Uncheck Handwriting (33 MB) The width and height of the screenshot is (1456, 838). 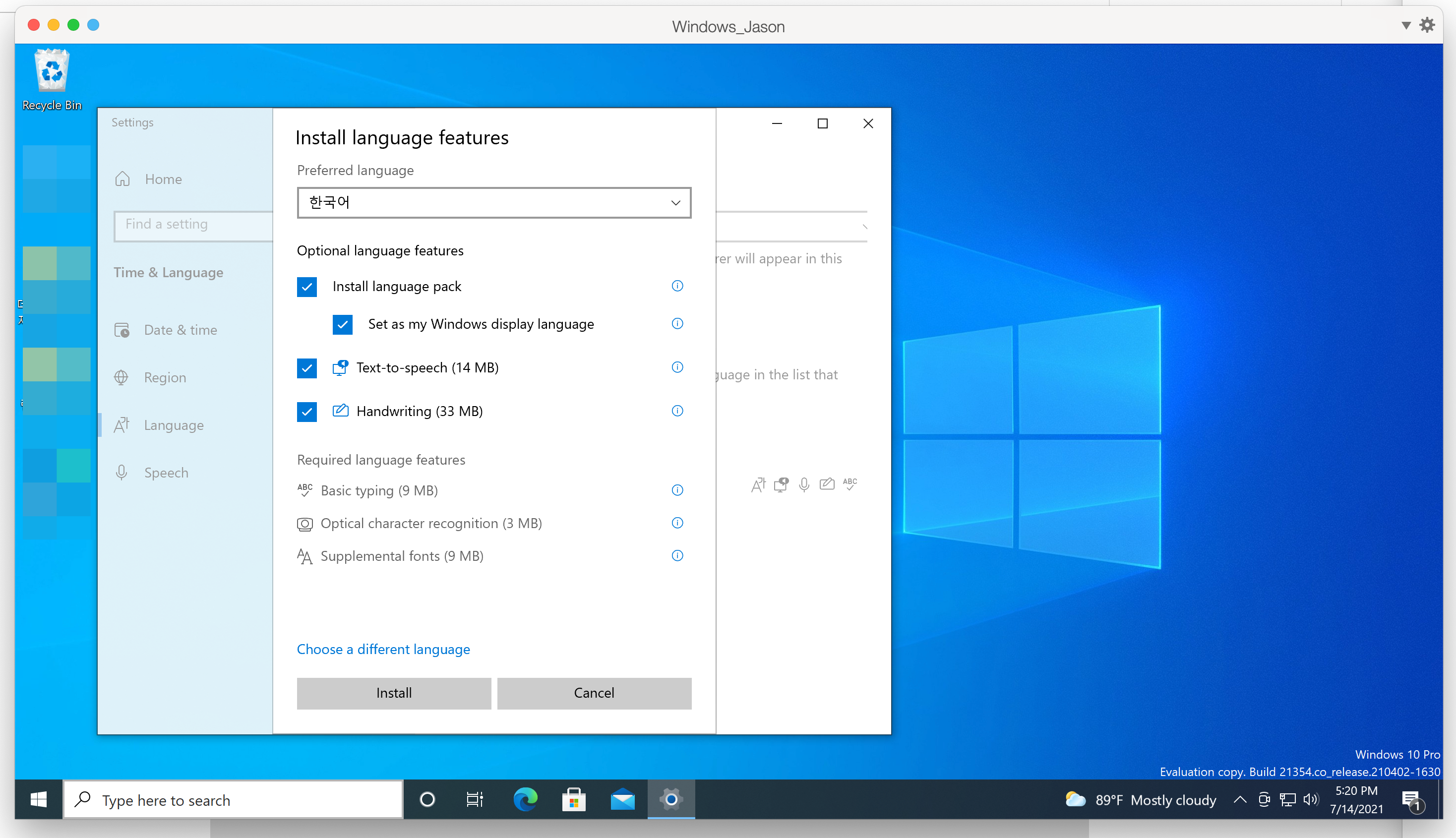tap(307, 412)
